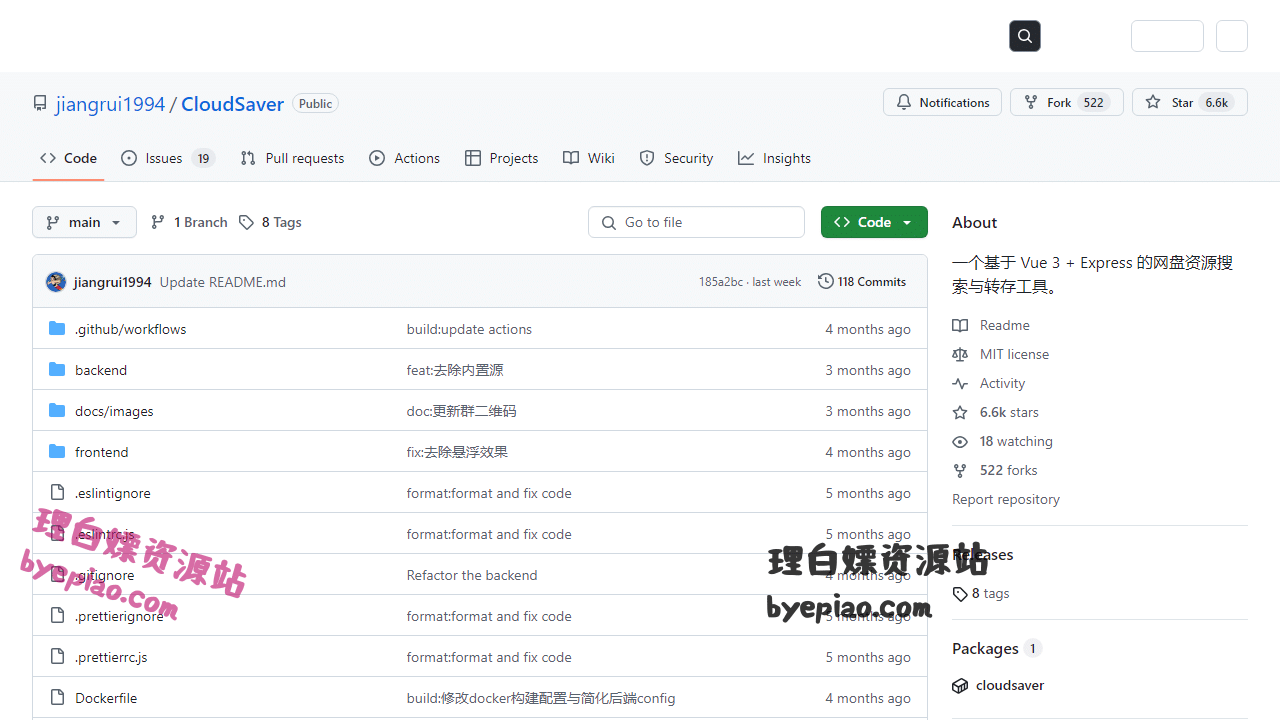Open the CloudSaver repository link
This screenshot has width=1280, height=720.
pyautogui.click(x=232, y=104)
